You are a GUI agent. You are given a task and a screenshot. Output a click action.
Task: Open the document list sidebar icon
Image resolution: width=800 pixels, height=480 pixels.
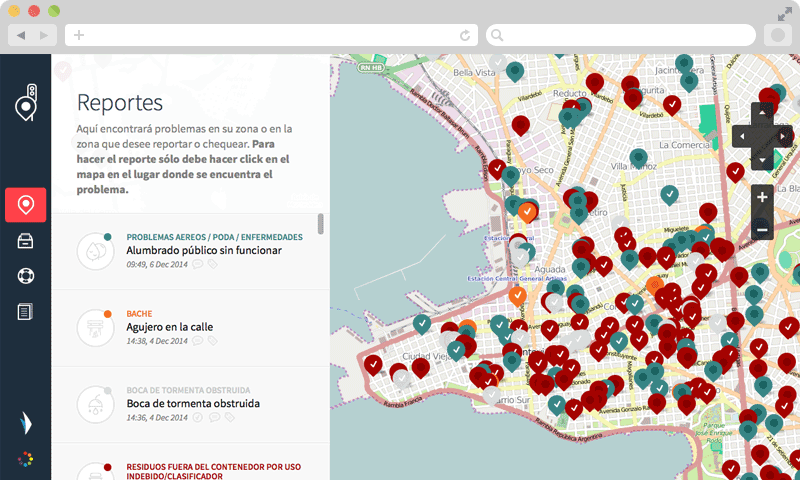(25, 313)
